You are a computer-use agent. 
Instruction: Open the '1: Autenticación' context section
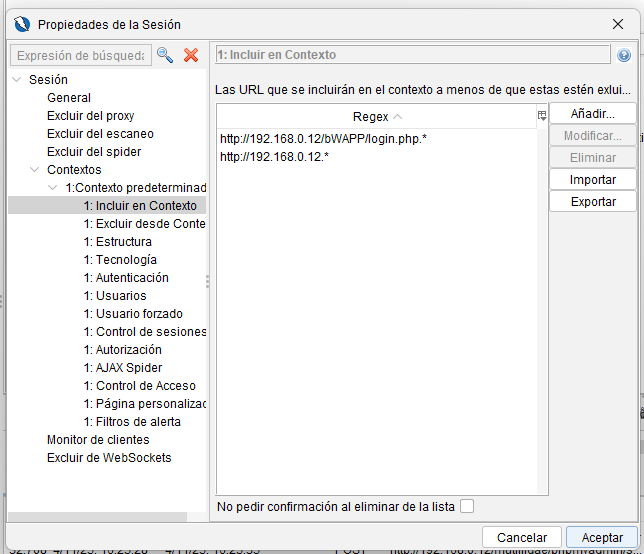coord(126,278)
